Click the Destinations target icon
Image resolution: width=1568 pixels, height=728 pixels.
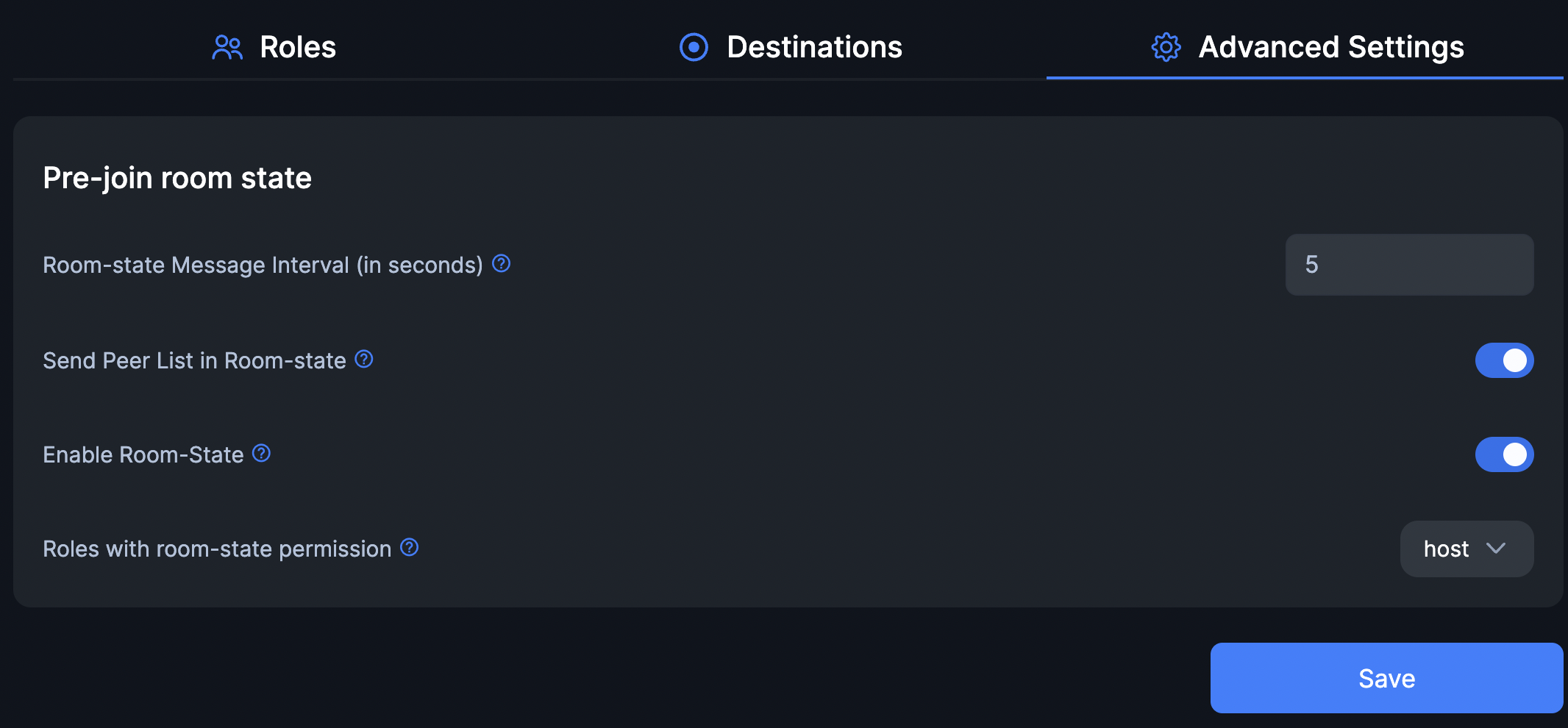[694, 47]
